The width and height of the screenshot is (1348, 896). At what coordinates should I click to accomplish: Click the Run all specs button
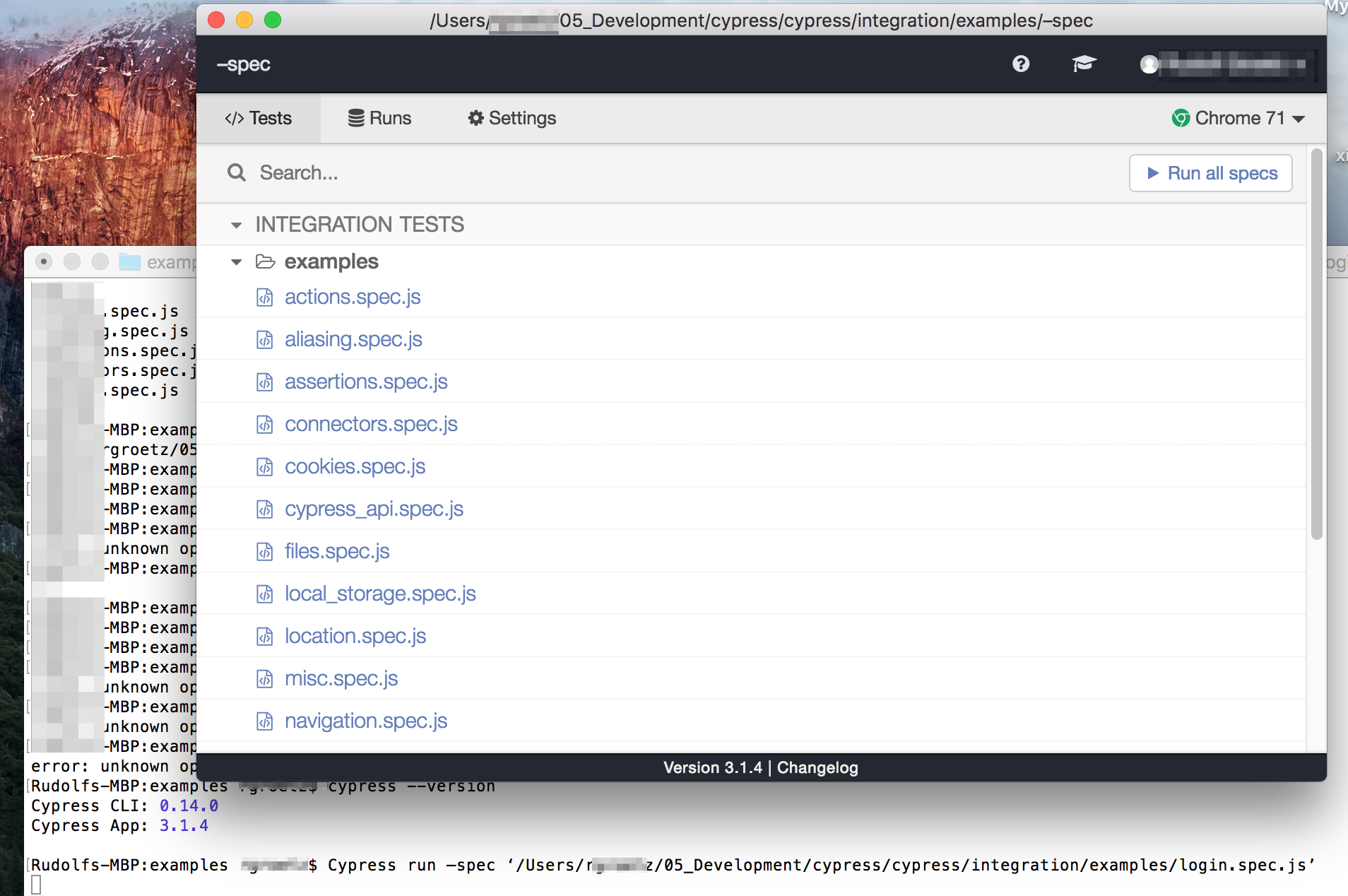[1210, 173]
